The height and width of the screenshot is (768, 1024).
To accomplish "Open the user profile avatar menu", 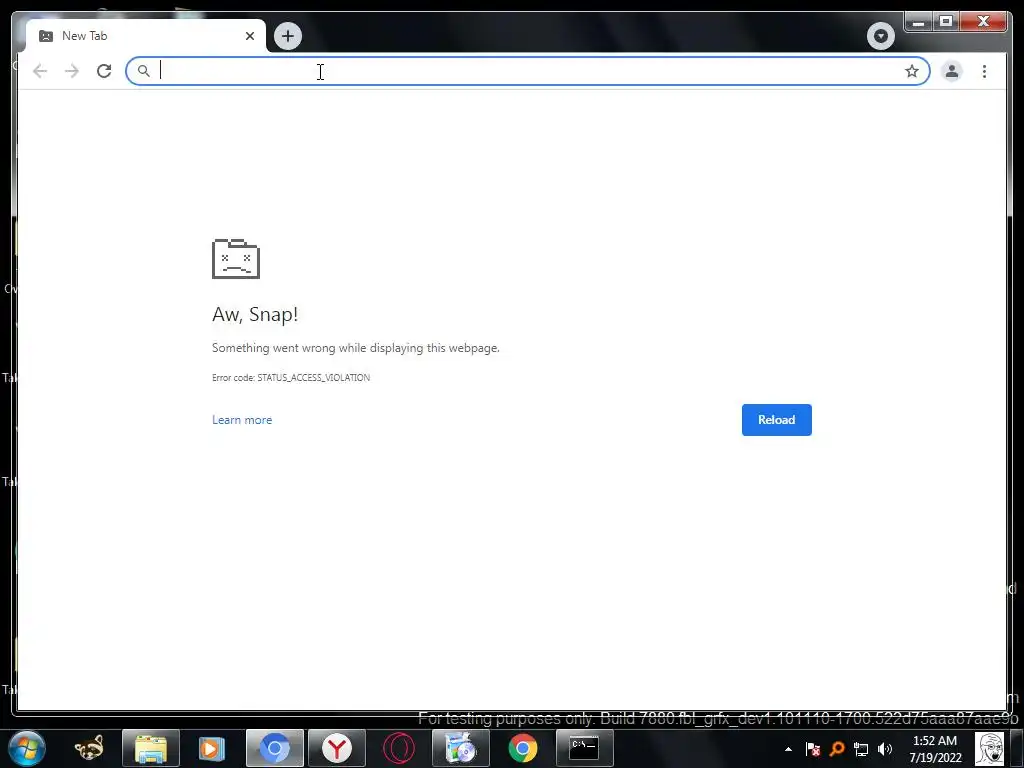I will (x=952, y=71).
